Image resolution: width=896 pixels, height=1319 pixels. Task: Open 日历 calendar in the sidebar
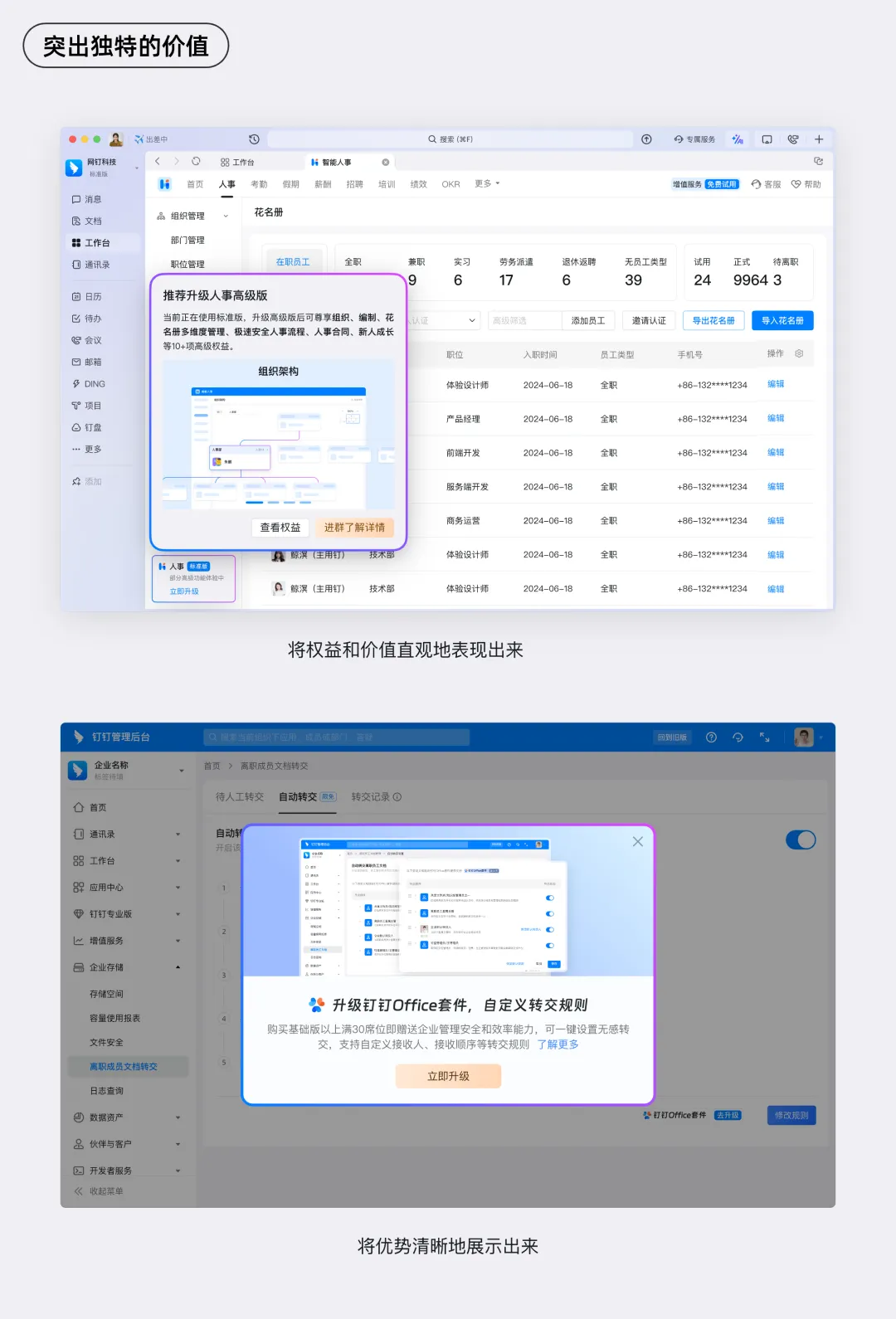point(86,296)
